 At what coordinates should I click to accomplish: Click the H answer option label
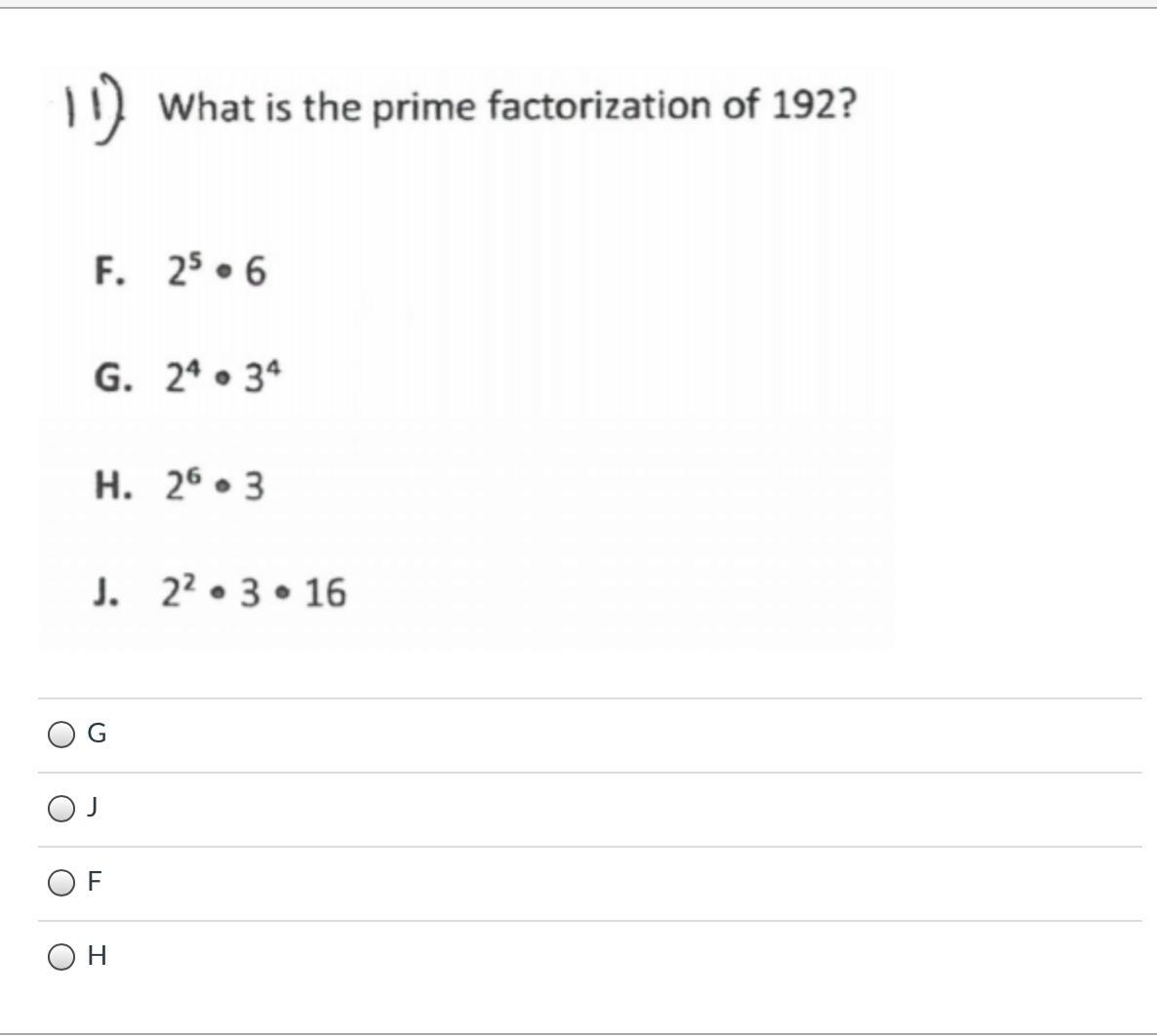coord(97,956)
